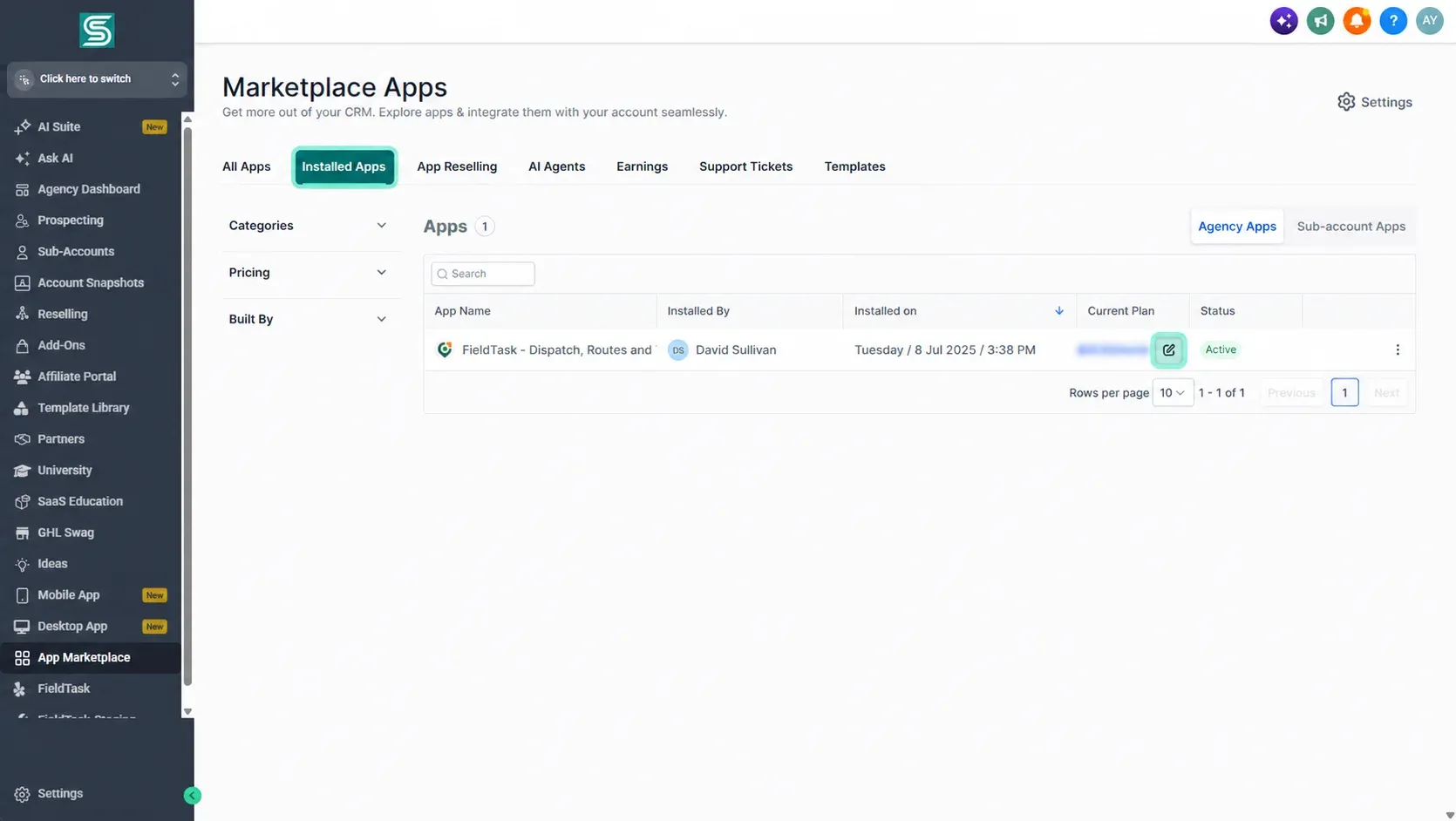Click the sidebar scrollbar down arrow
This screenshot has height=821, width=1456.
[187, 712]
